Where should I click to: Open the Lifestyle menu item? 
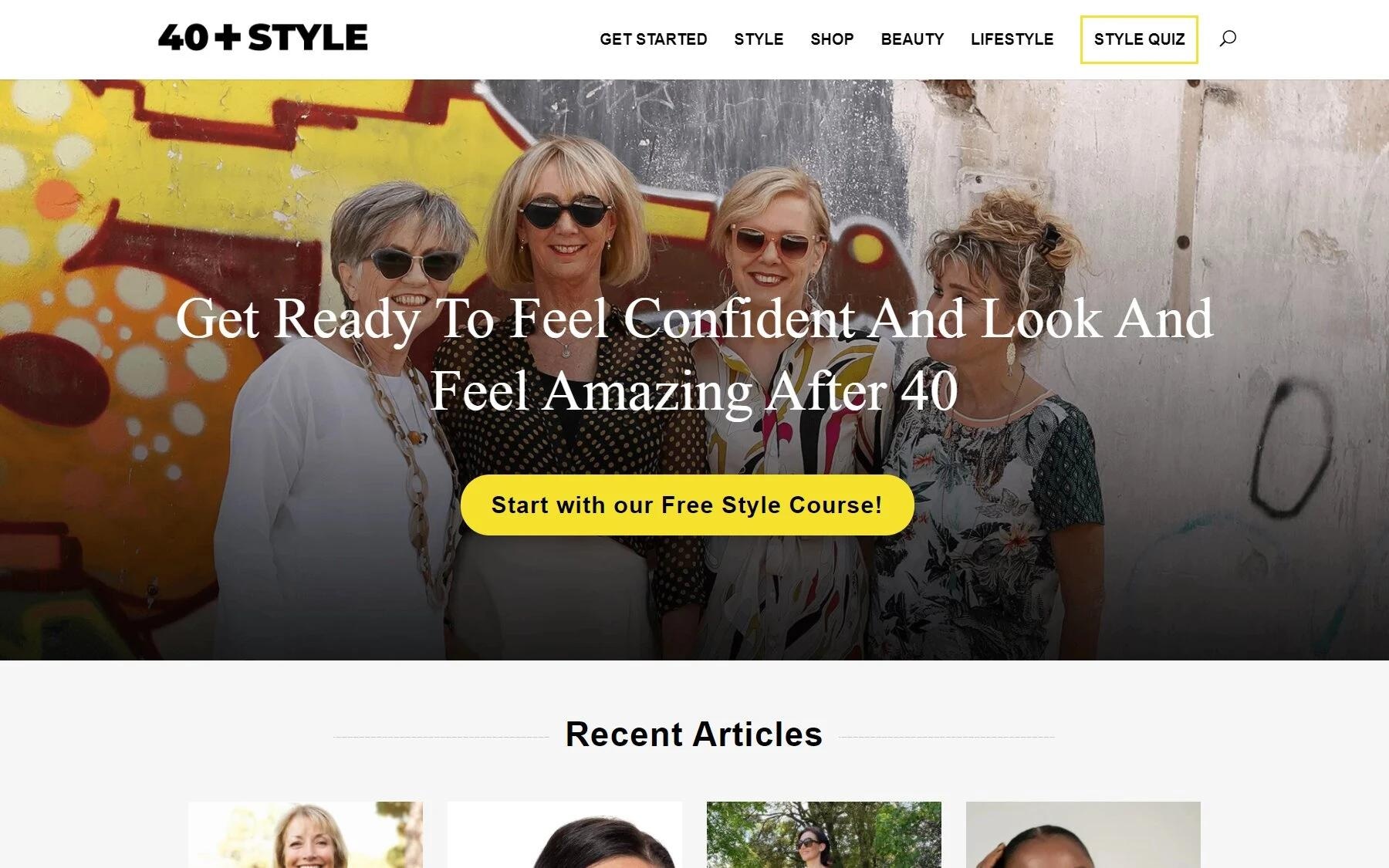(x=1012, y=39)
